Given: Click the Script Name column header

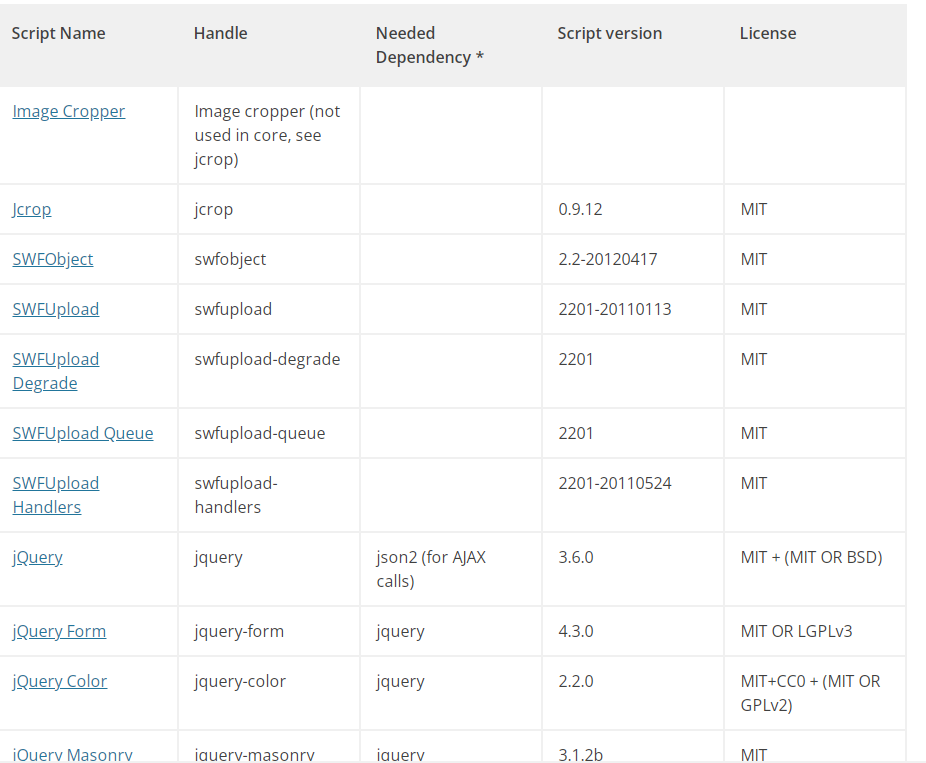Looking at the screenshot, I should pyautogui.click(x=58, y=33).
